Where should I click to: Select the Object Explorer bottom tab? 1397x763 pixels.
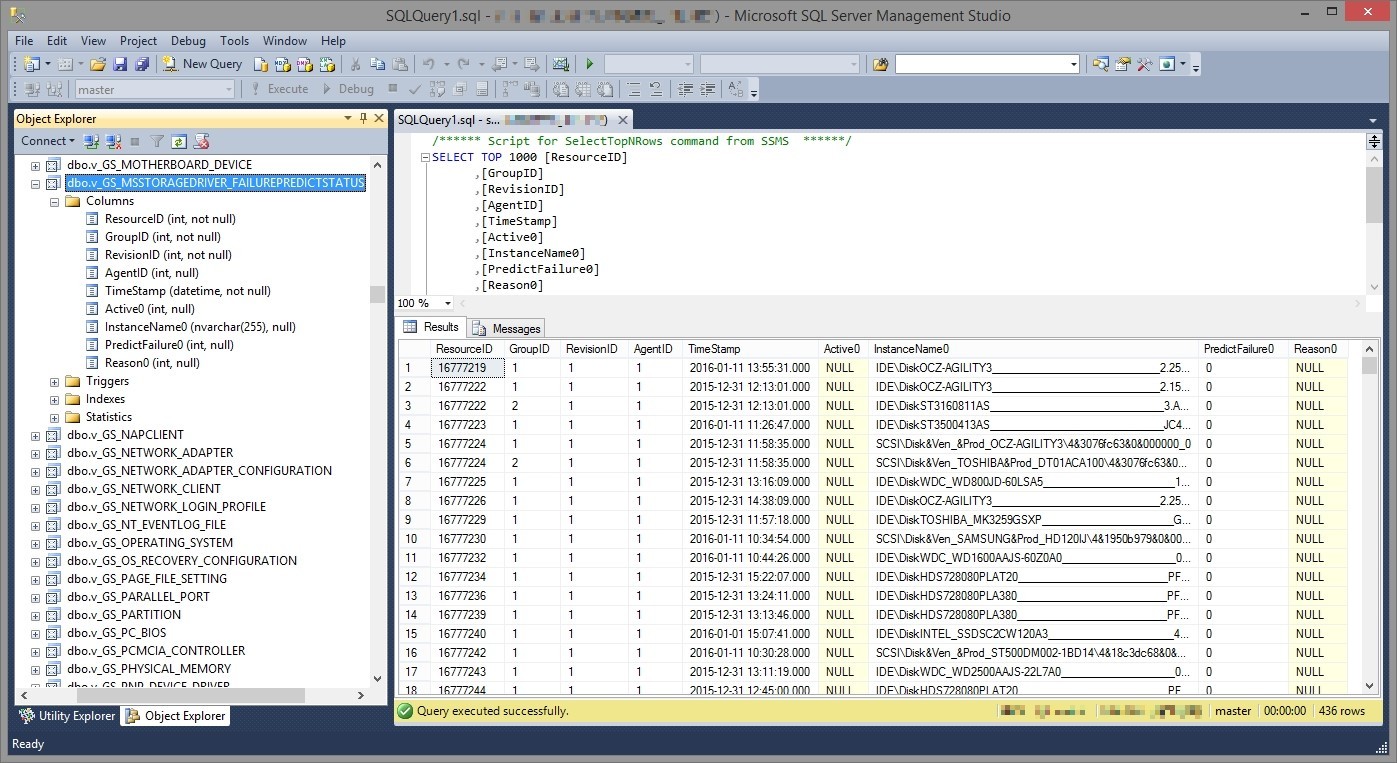(x=175, y=716)
